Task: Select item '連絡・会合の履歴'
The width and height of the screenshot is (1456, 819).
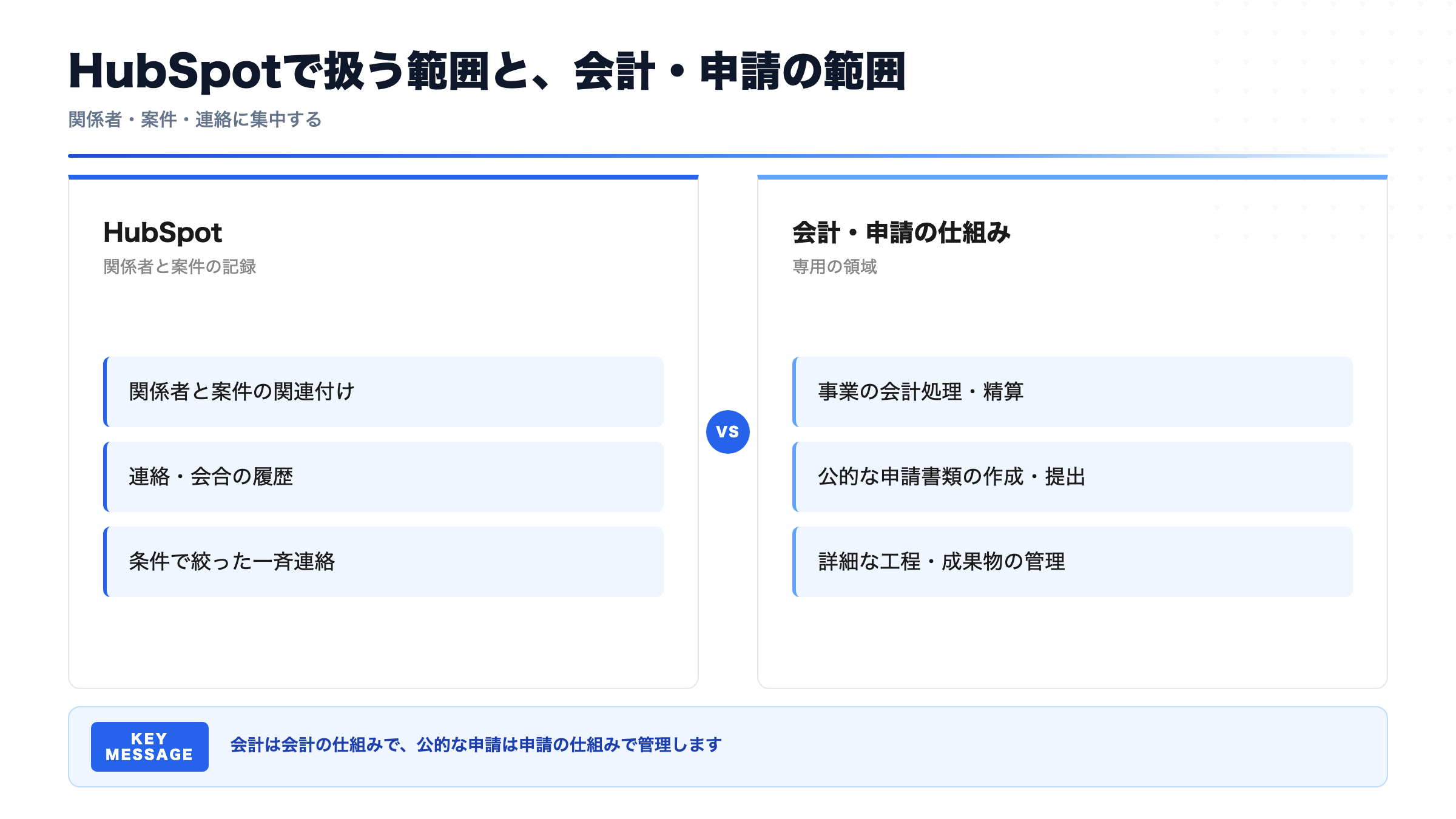Action: point(383,477)
